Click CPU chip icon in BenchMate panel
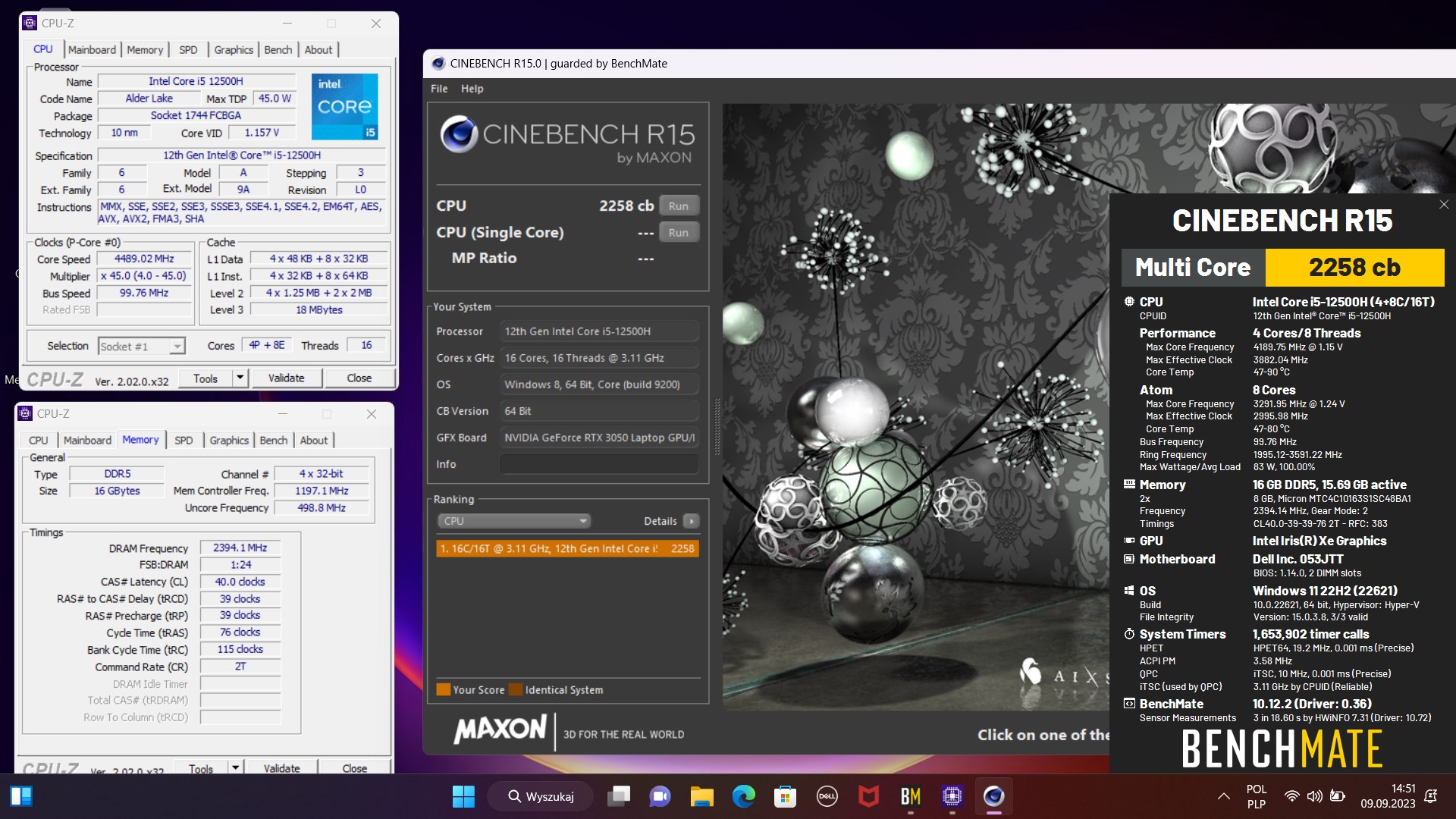This screenshot has width=1456, height=819. click(x=1129, y=302)
